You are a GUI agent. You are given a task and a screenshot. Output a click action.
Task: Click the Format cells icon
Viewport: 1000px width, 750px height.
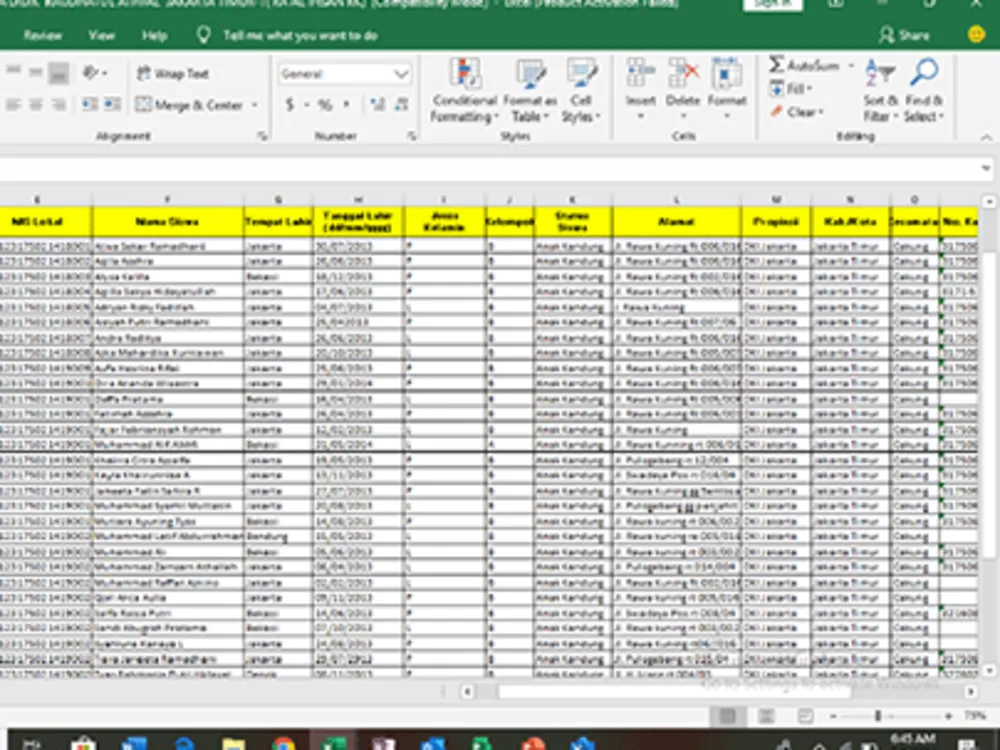[x=726, y=74]
